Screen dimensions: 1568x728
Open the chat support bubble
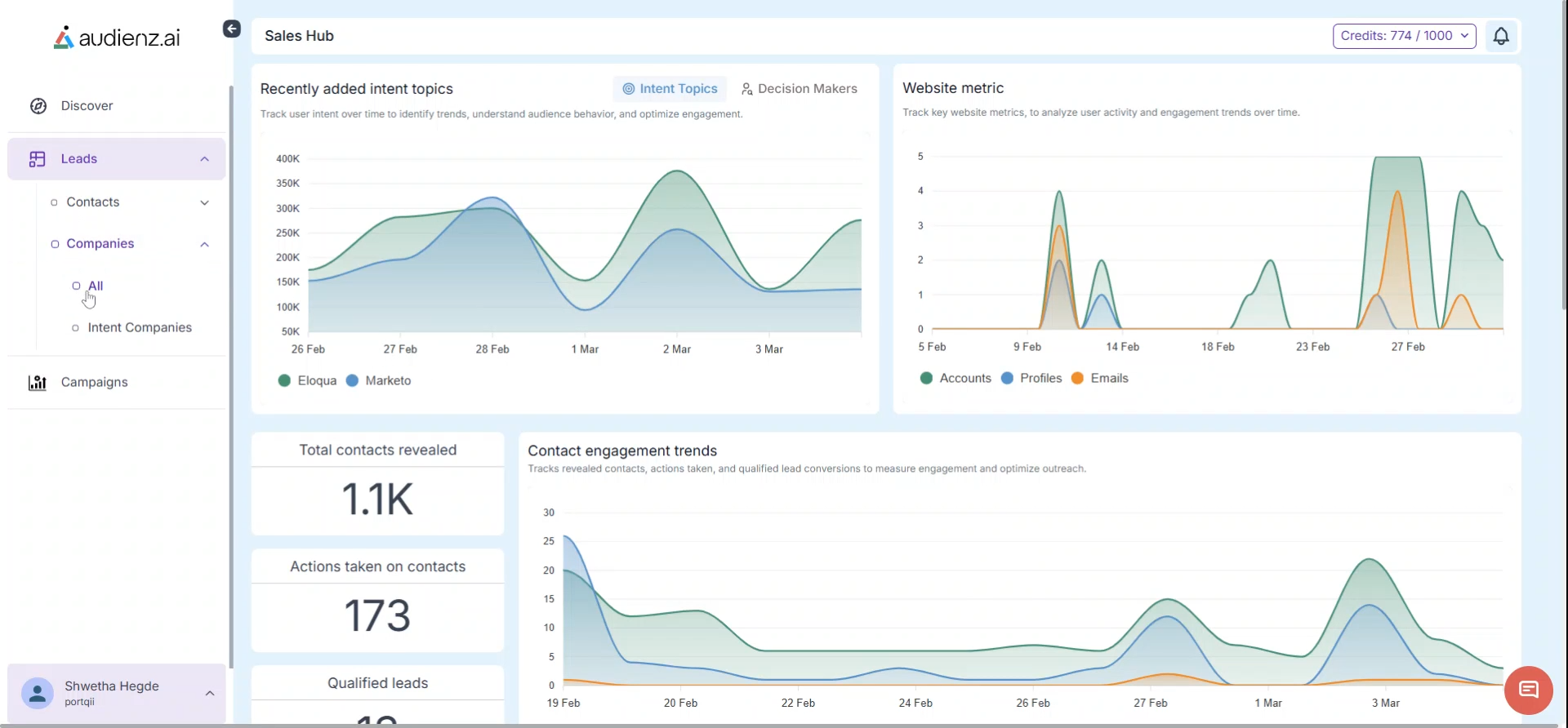coord(1528,690)
